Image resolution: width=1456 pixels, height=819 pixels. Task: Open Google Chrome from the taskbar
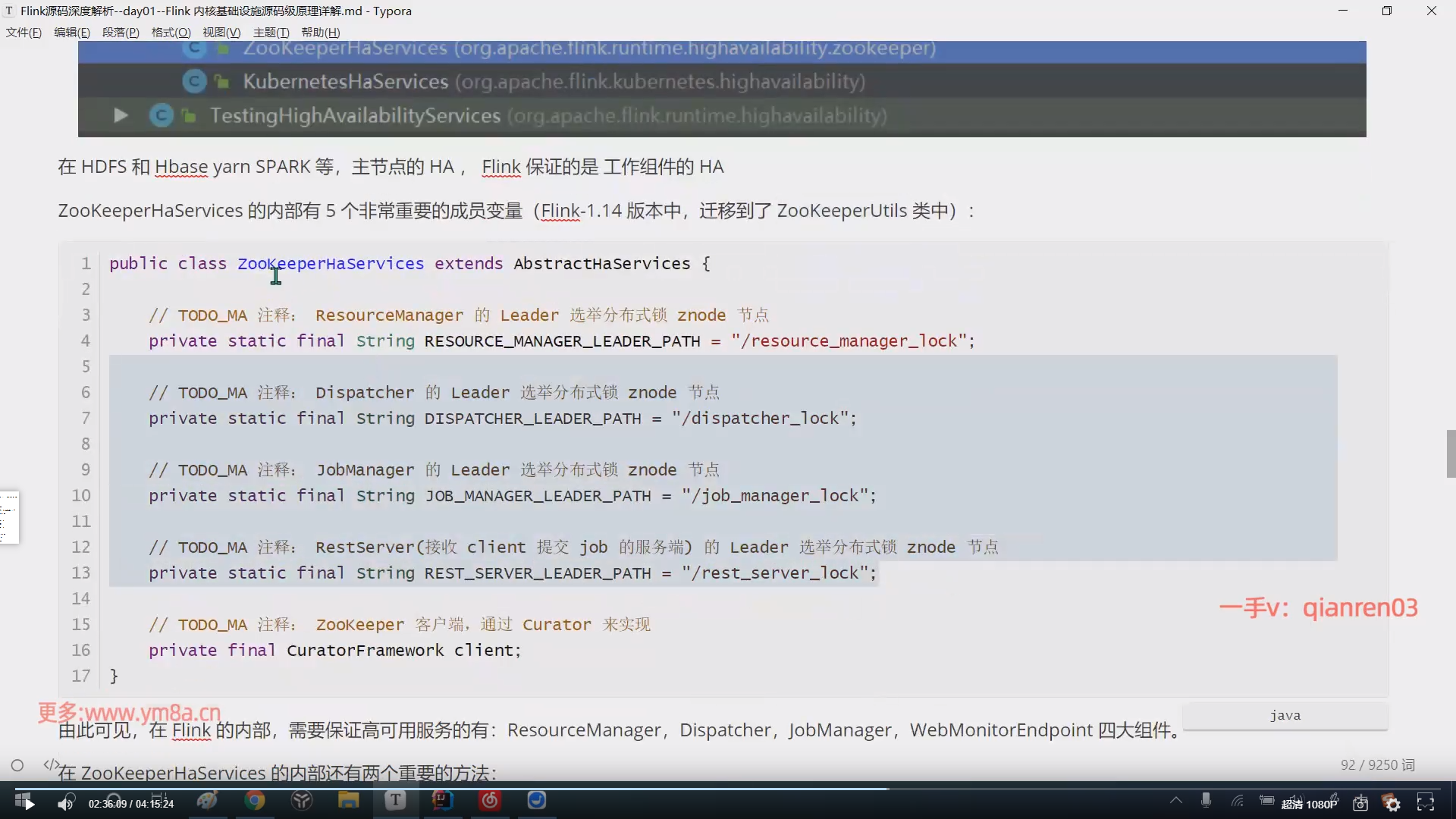coord(255,801)
